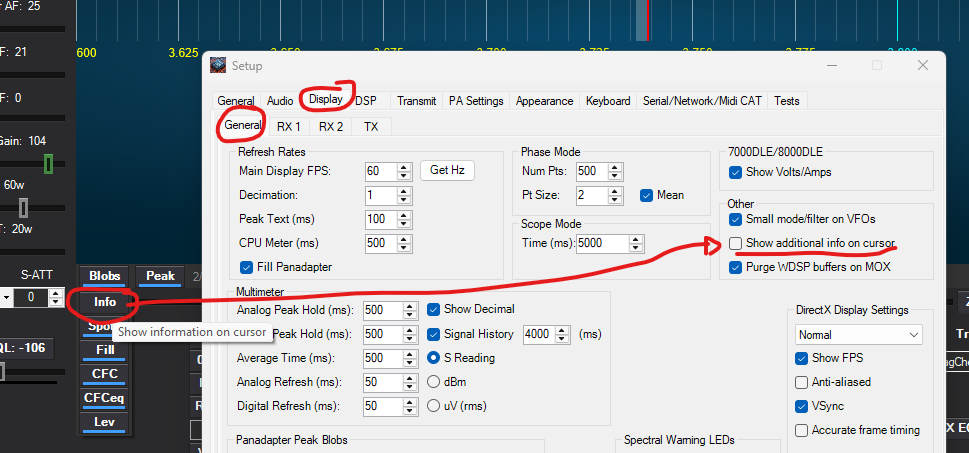Toggle the Fill button in main window
Viewport: 969px width, 453px height.
point(105,350)
